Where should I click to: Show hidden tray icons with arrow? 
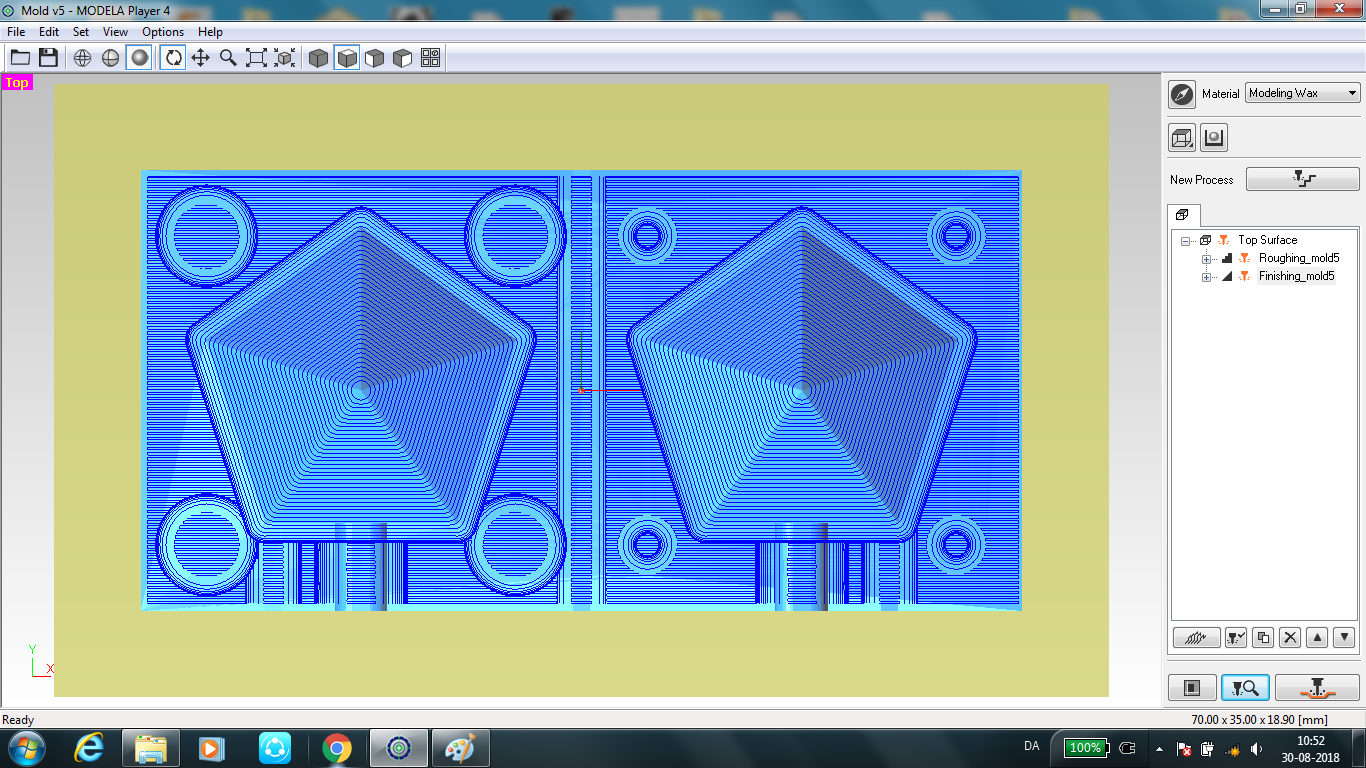pos(1159,749)
